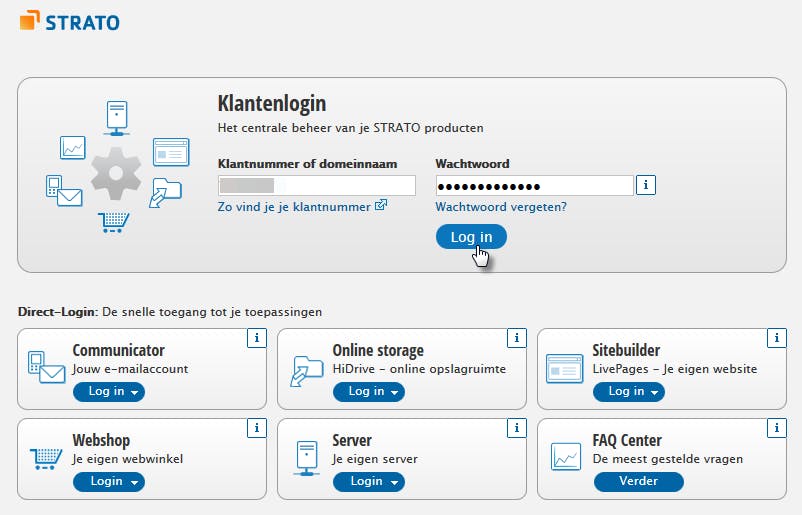Image resolution: width=802 pixels, height=515 pixels.
Task: Click the Server card title
Action: [x=352, y=440]
